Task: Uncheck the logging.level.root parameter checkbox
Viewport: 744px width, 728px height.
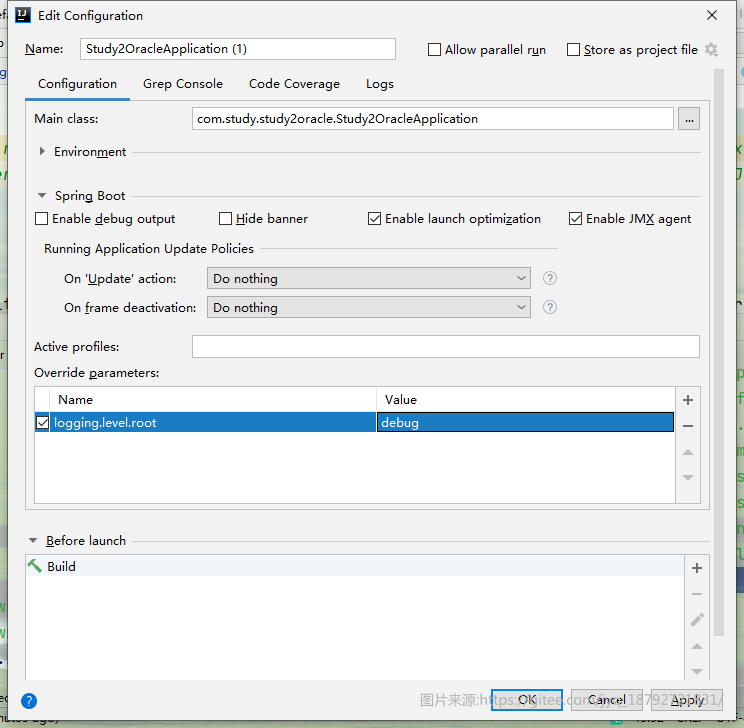Action: click(42, 422)
